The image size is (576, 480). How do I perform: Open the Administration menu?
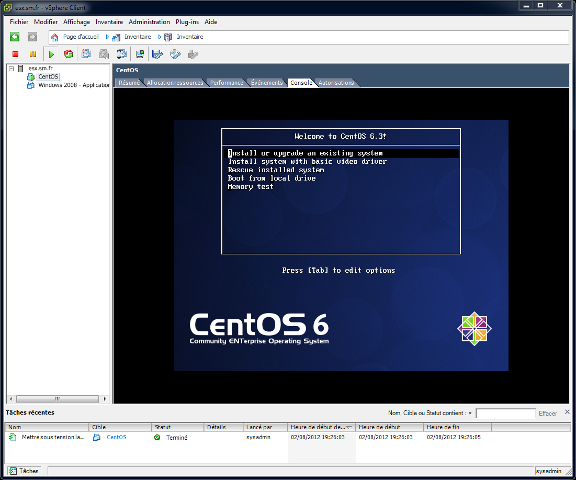(x=149, y=22)
